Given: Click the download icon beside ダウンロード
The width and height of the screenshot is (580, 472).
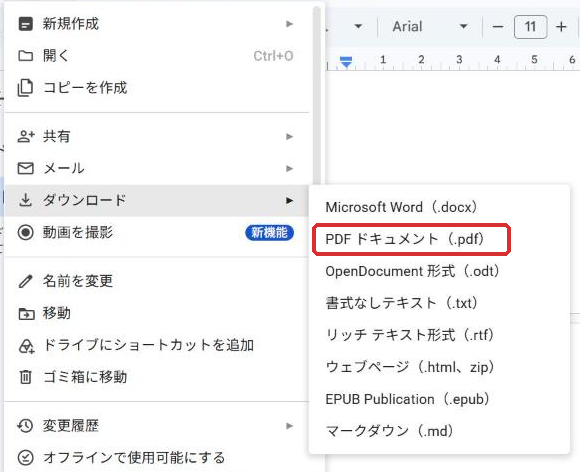Looking at the screenshot, I should (26, 200).
